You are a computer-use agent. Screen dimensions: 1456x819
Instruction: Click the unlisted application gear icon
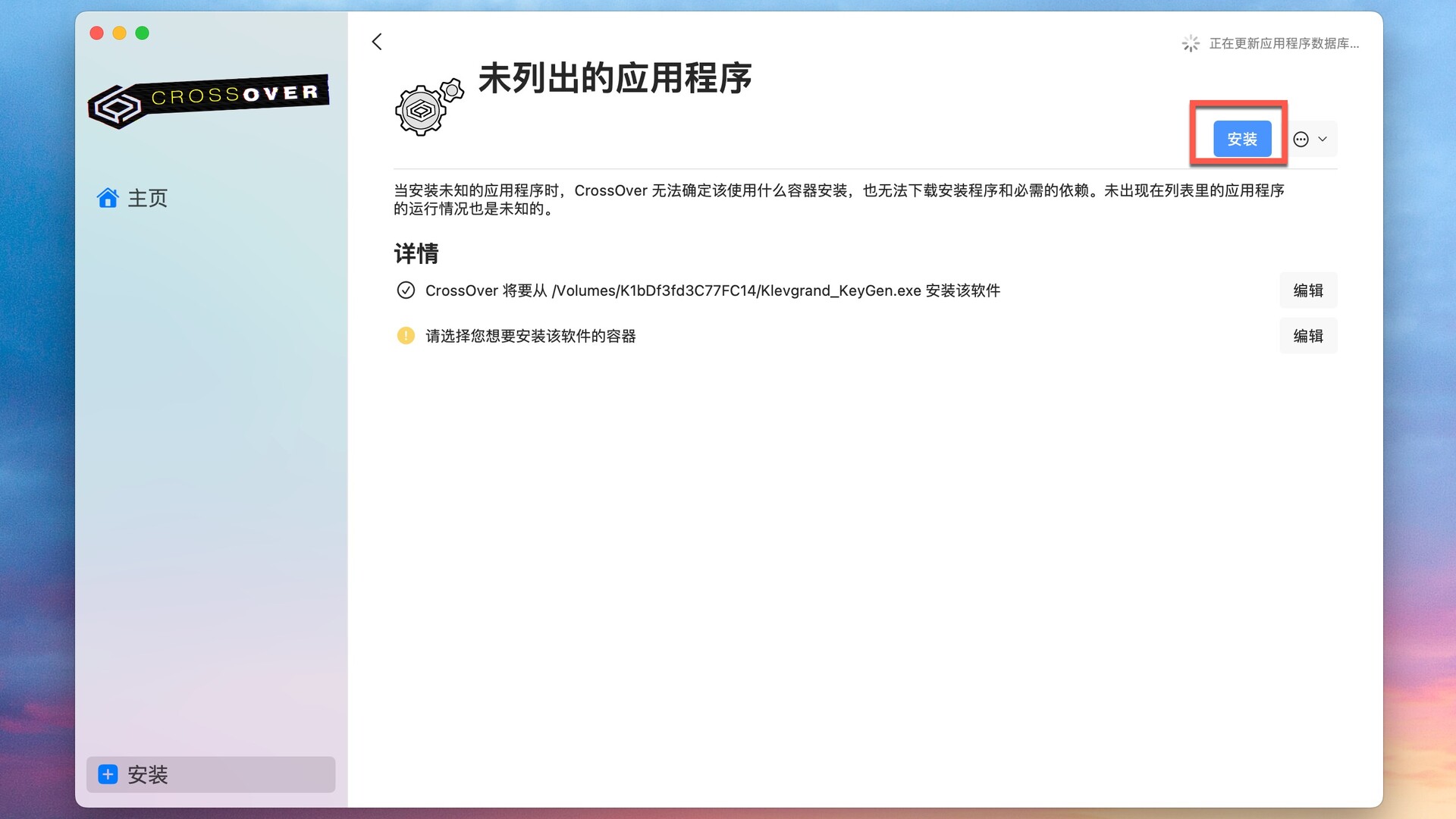coord(428,107)
